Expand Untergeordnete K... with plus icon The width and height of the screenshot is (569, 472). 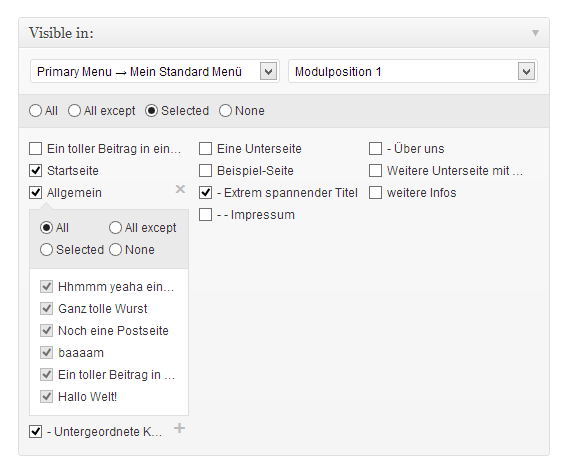coord(179,428)
